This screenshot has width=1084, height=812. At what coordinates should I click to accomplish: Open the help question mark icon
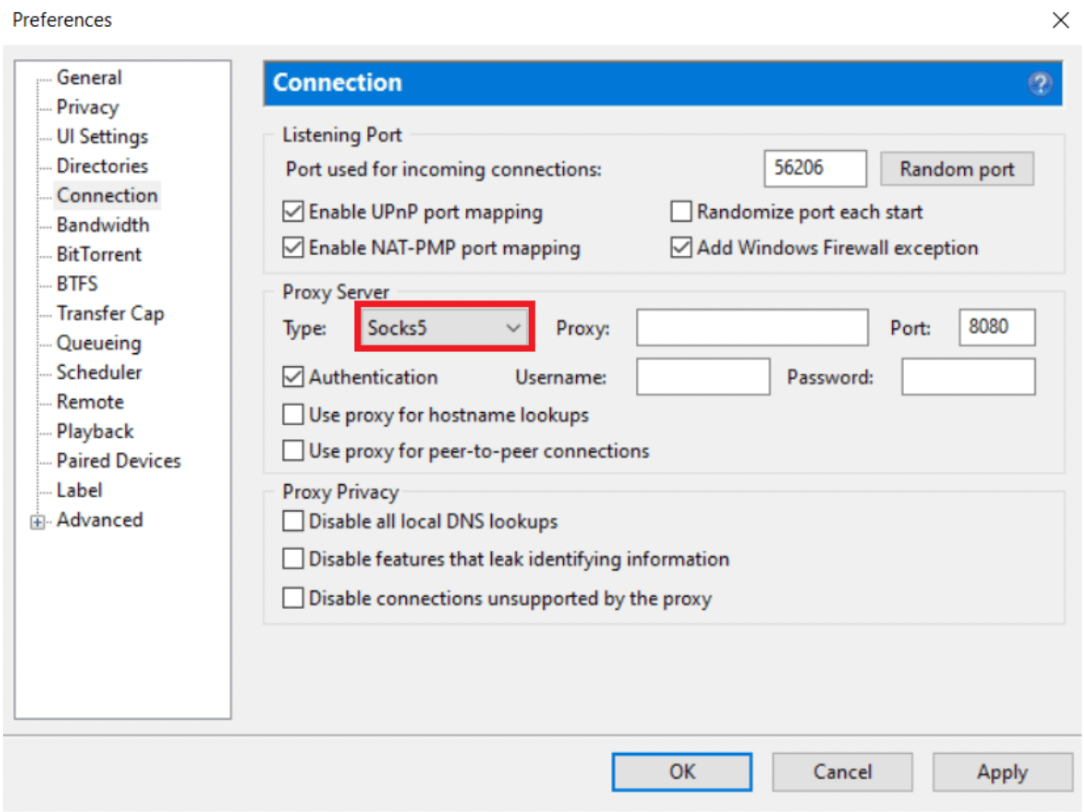(1039, 84)
